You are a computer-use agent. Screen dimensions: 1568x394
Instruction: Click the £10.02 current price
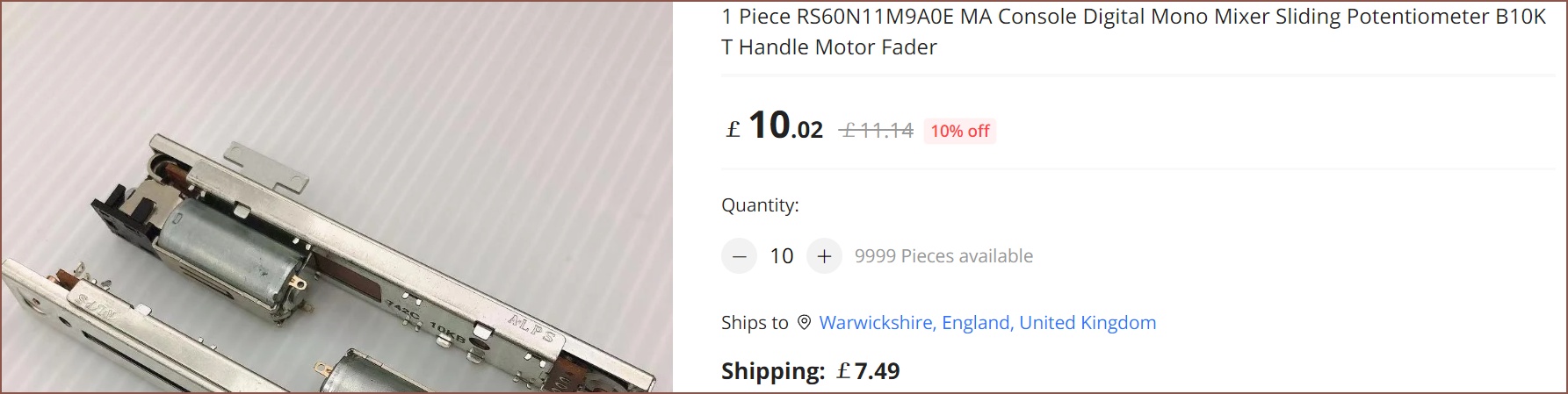[x=775, y=126]
